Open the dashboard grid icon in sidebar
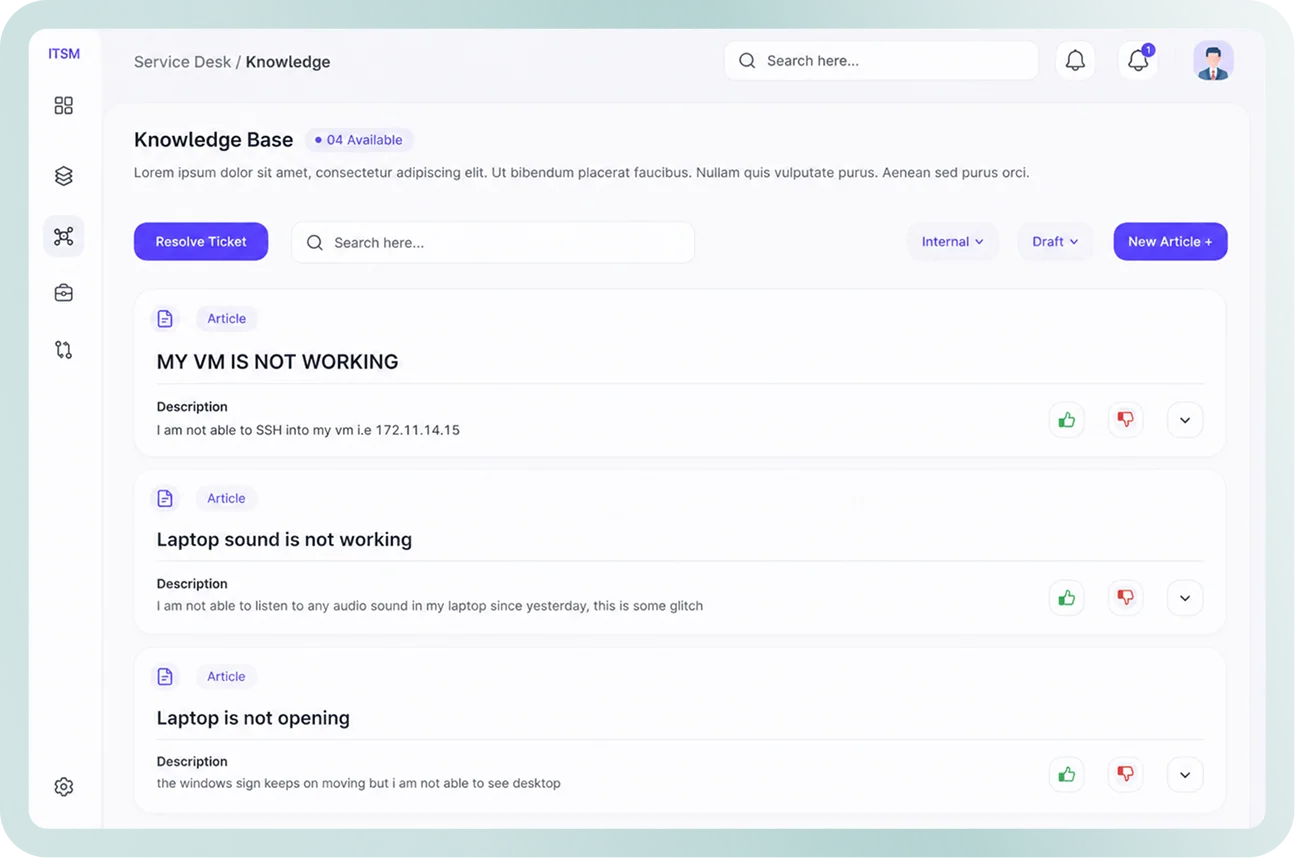This screenshot has height=858, width=1295. 64,105
